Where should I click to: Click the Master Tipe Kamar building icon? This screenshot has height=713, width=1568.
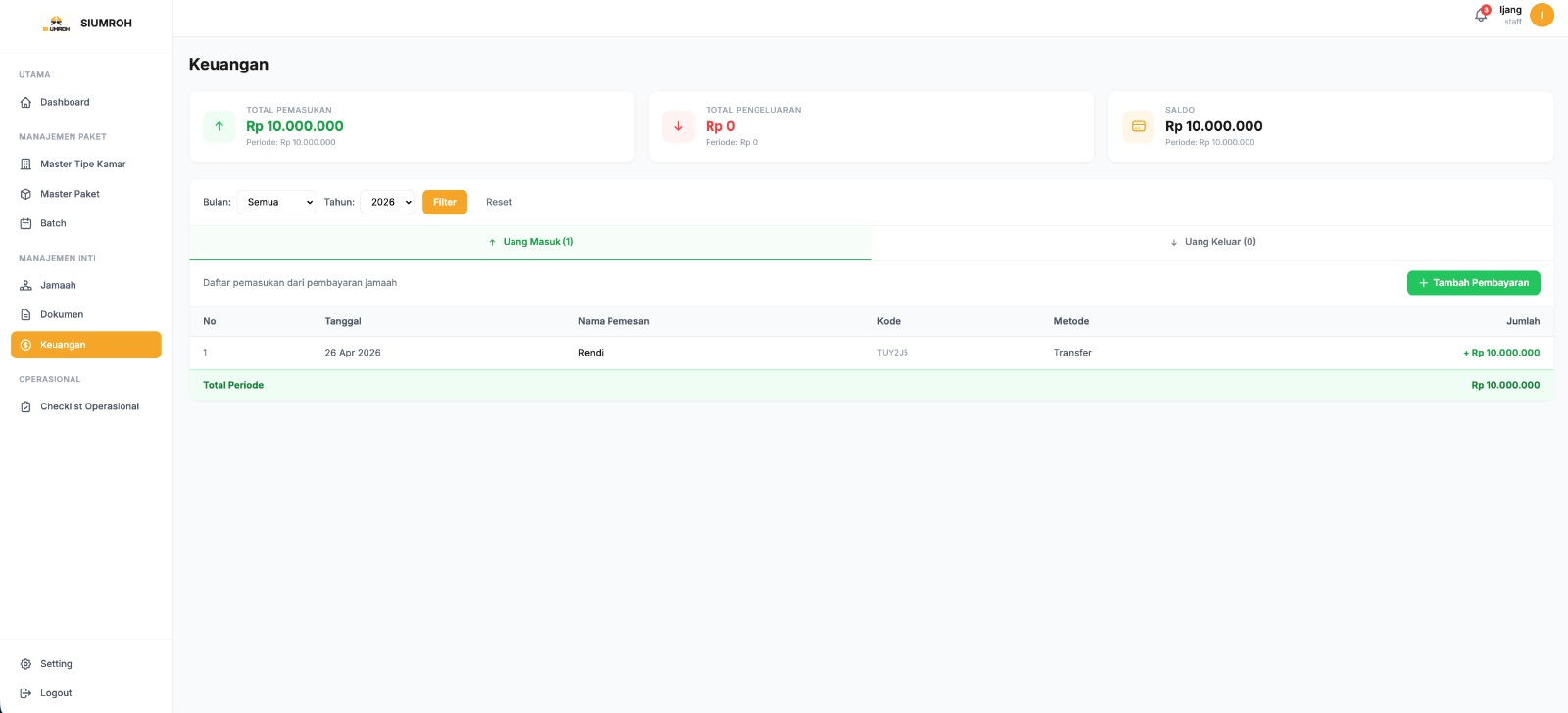point(25,165)
